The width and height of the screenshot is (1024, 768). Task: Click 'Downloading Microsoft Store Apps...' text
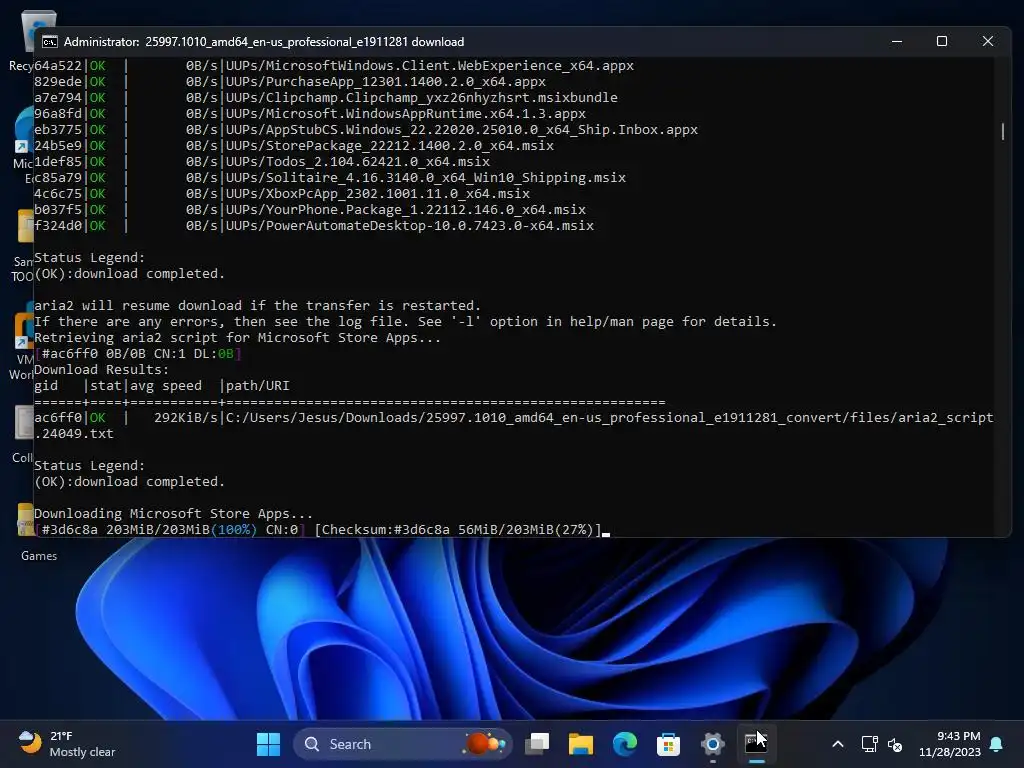coord(173,514)
